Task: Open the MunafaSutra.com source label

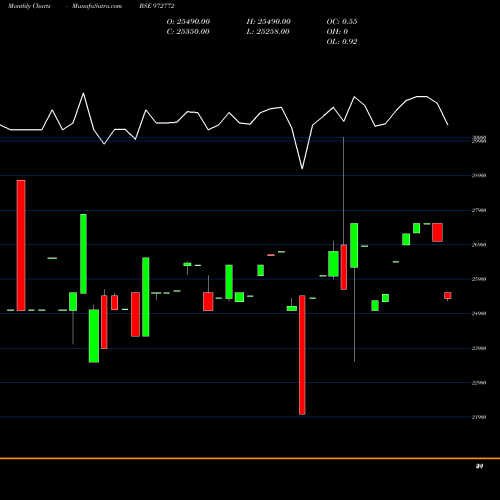Action: (97, 6)
